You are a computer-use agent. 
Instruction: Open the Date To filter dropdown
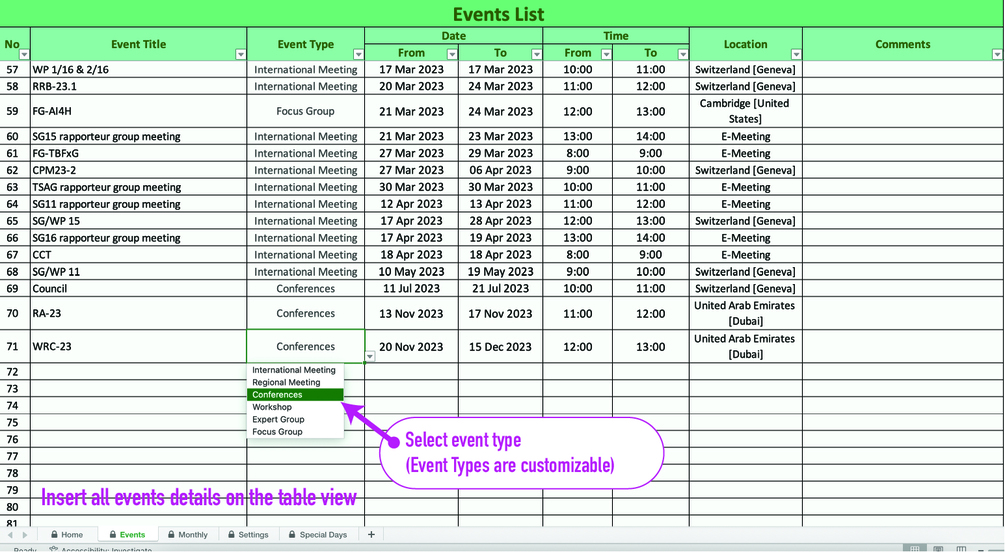point(536,54)
